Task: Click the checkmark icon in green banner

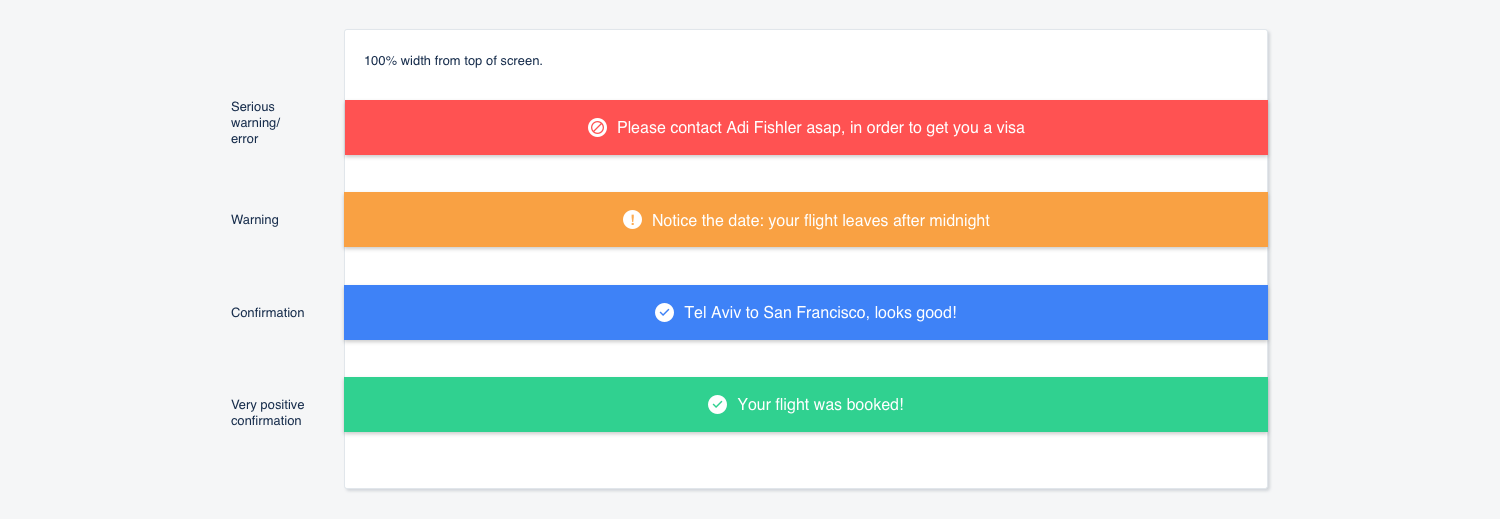Action: (x=717, y=404)
